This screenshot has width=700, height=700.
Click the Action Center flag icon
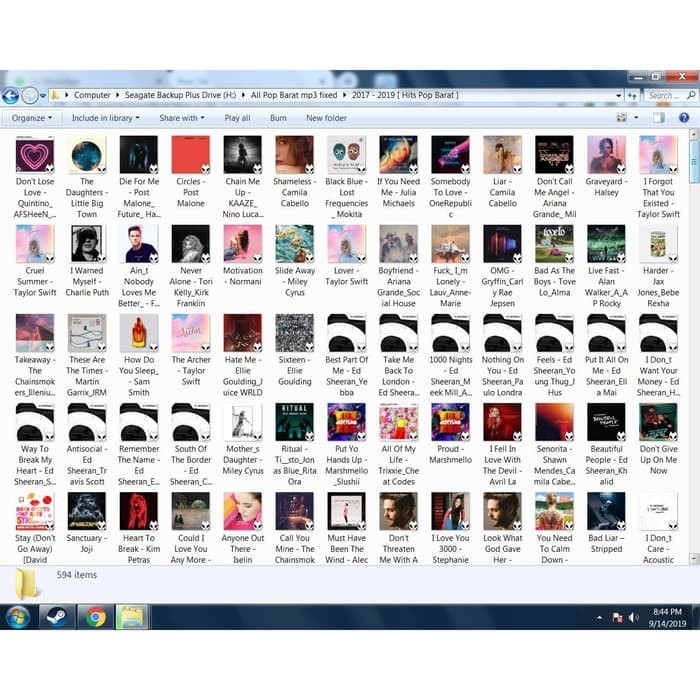[x=617, y=617]
